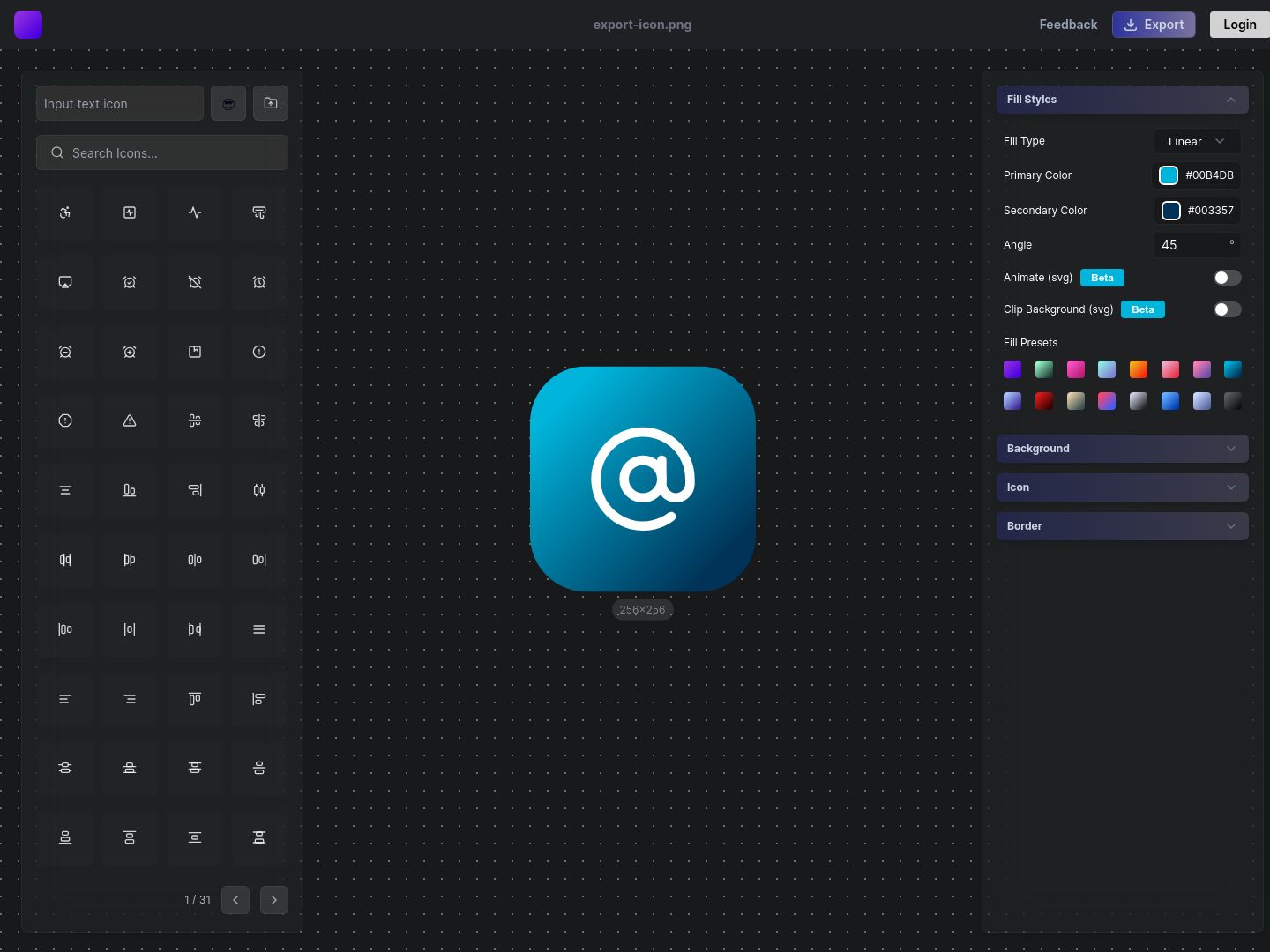Select the plain alarm clock icon

coord(259,282)
